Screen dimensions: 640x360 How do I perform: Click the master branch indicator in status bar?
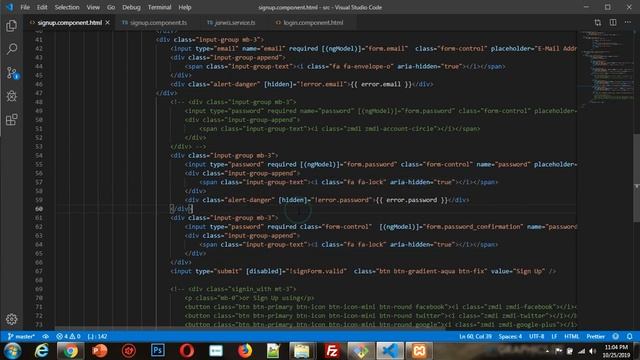click(21, 336)
